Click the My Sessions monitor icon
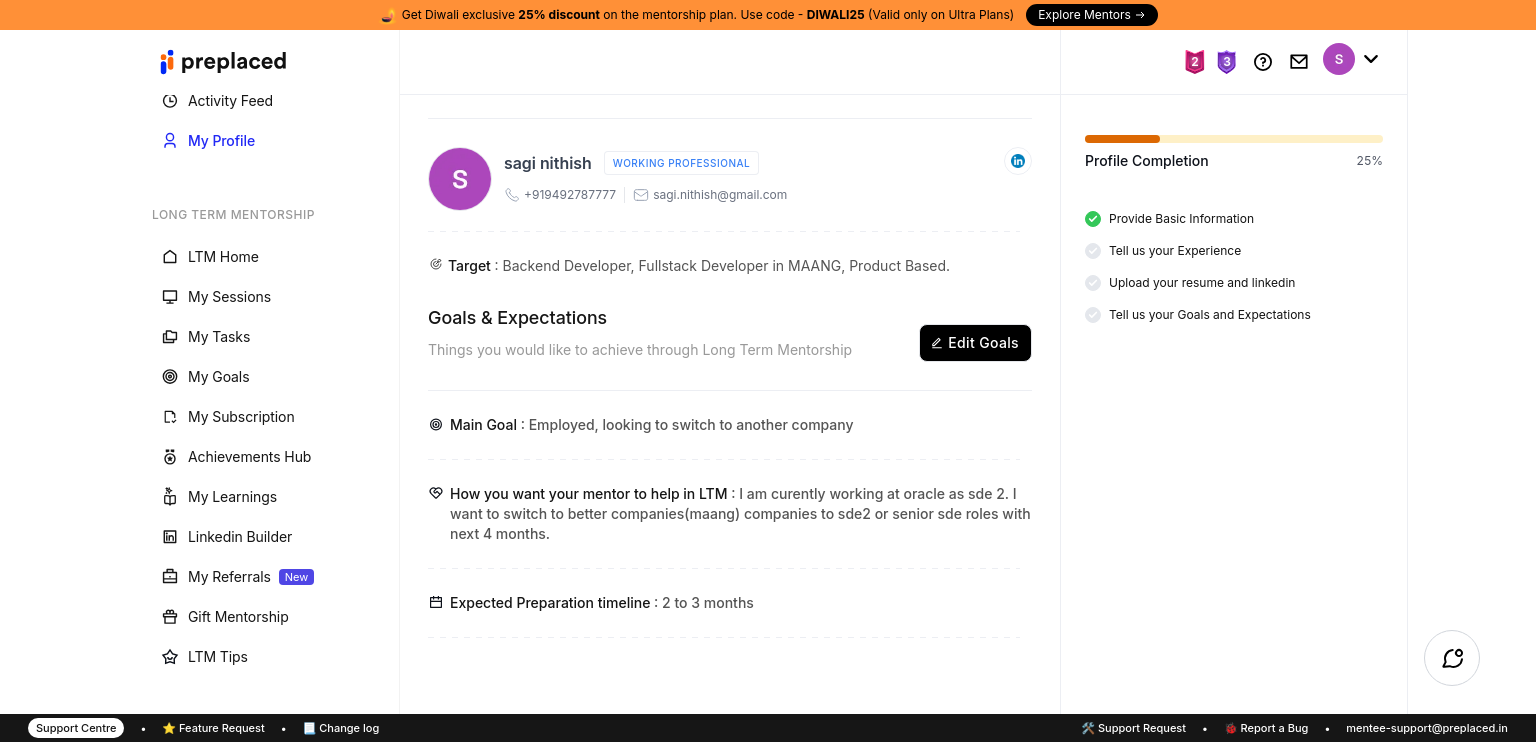This screenshot has height=742, width=1536. tap(170, 297)
